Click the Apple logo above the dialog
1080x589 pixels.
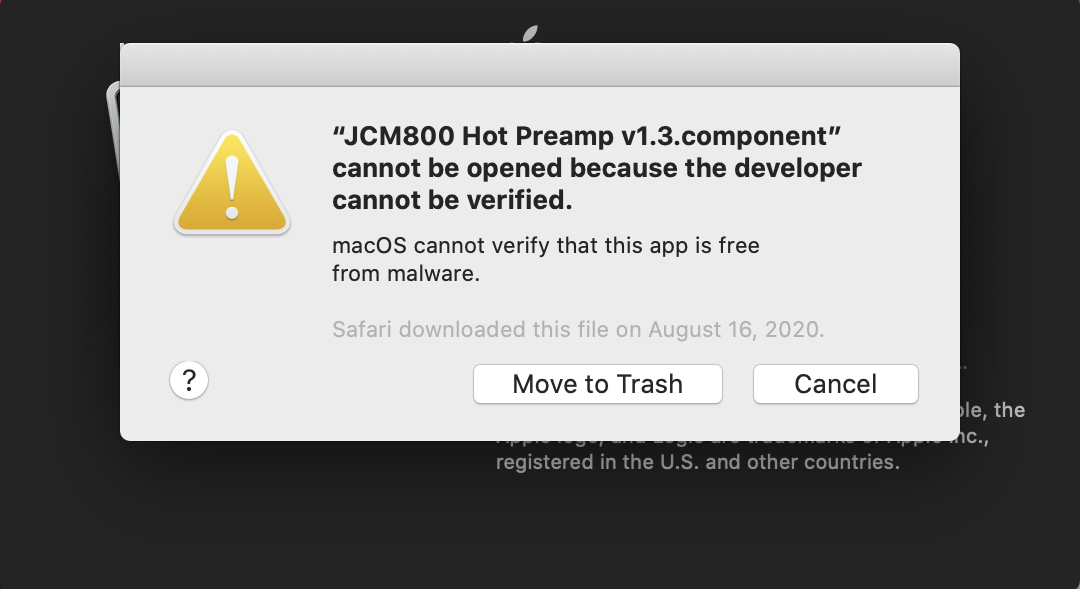[530, 34]
